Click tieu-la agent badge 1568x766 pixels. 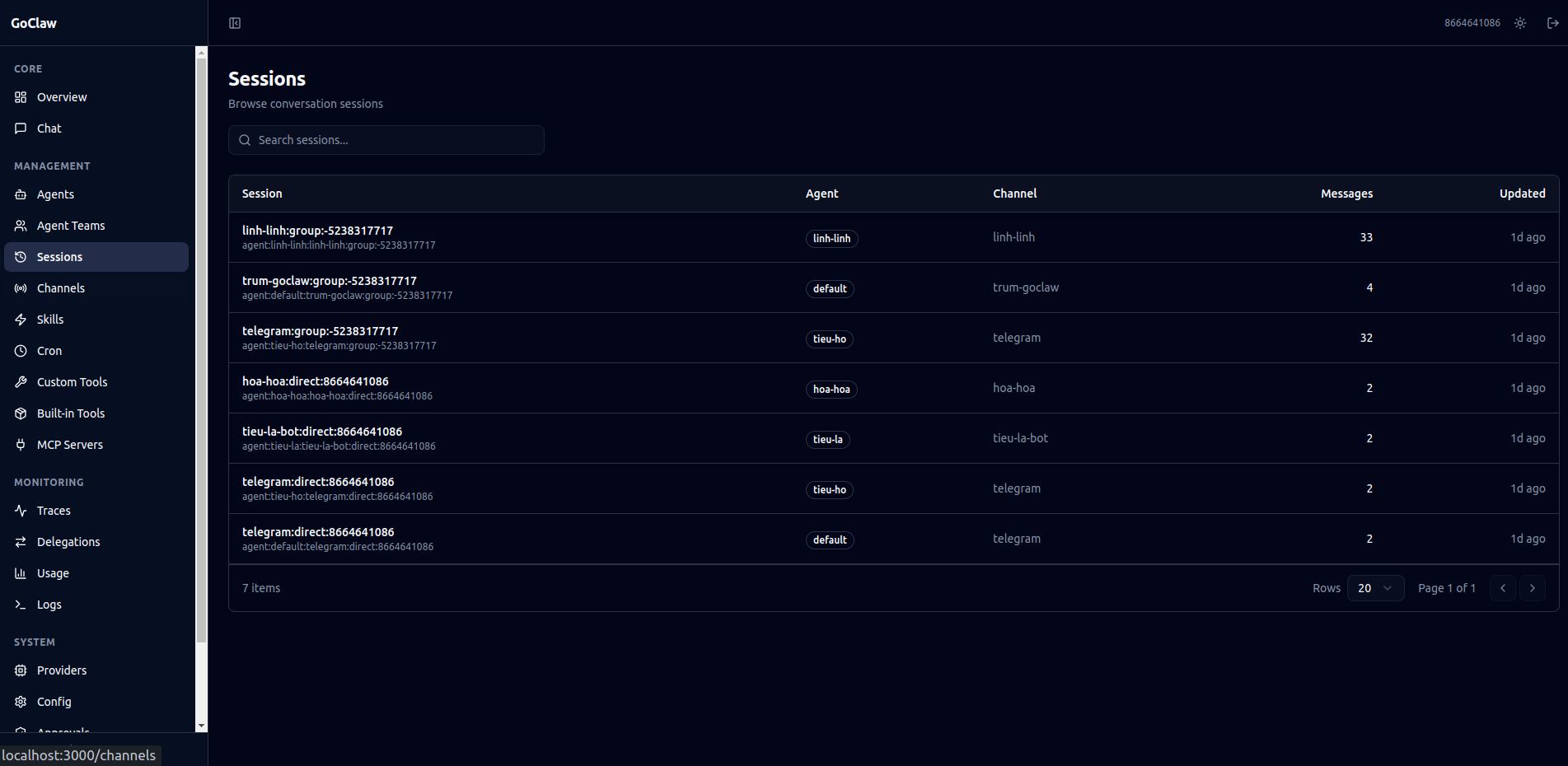[x=827, y=440]
